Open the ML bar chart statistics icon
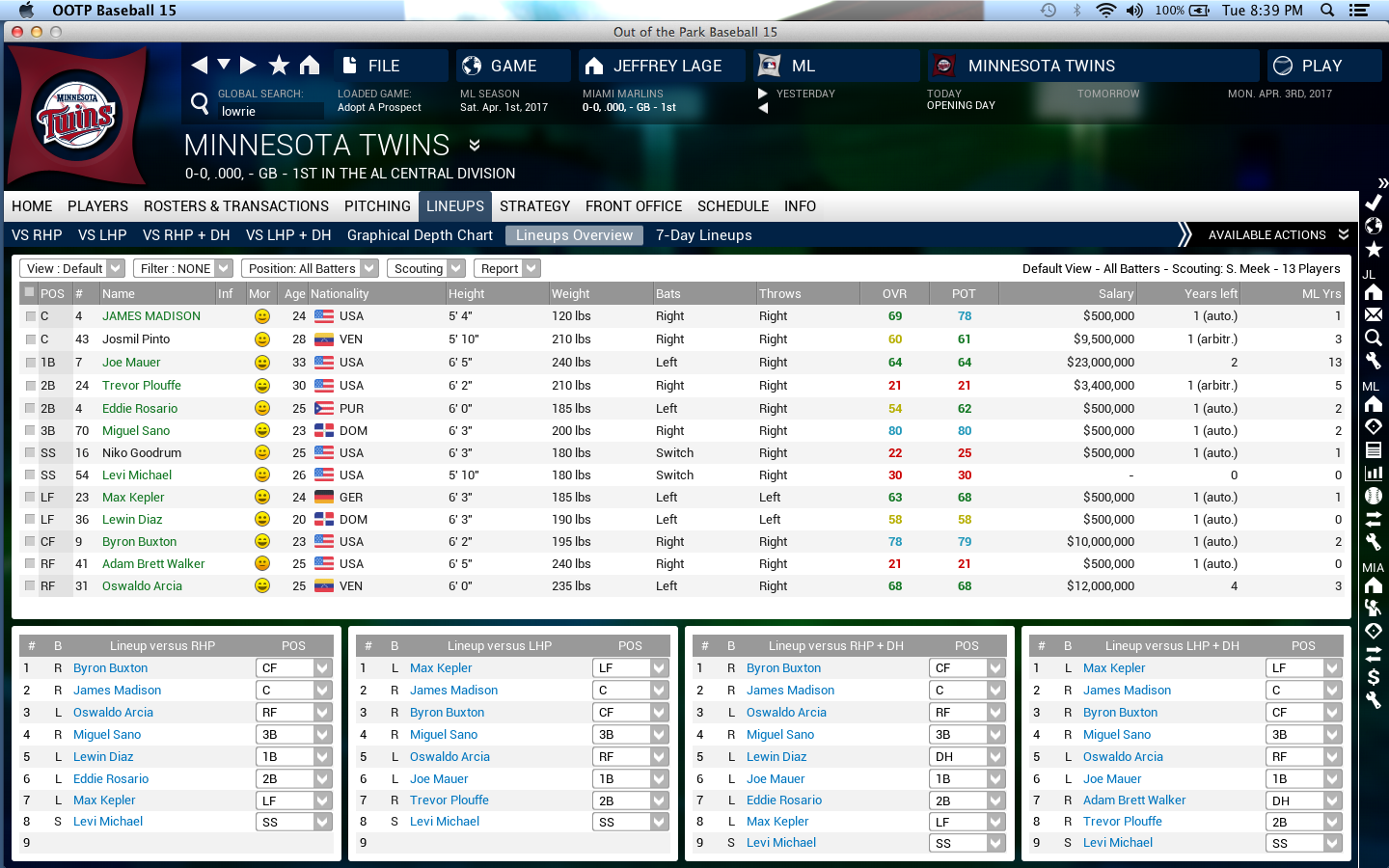The image size is (1389, 868). (1374, 473)
